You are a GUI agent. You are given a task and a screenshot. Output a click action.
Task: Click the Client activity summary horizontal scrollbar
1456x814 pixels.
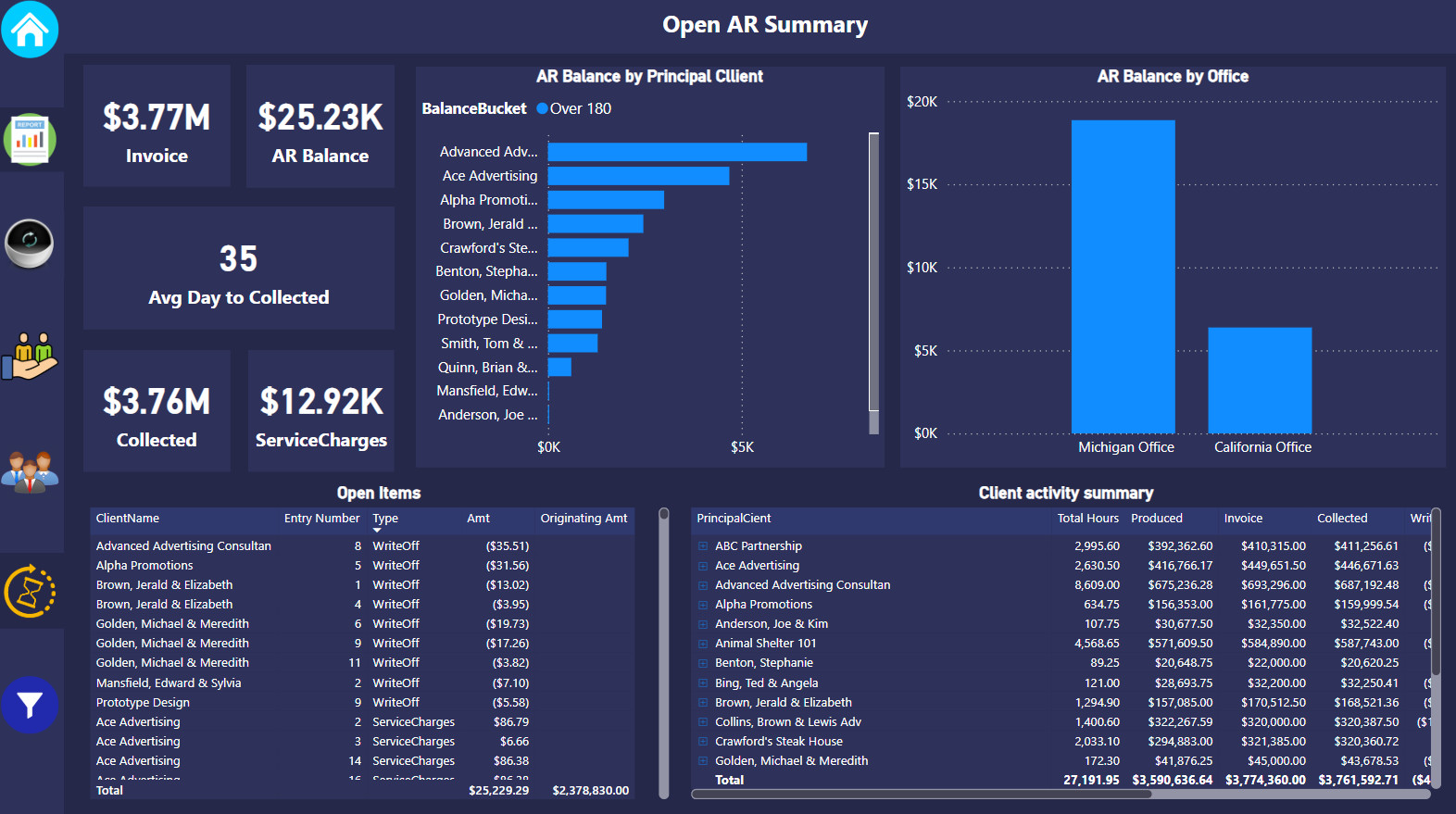pyautogui.click(x=922, y=794)
